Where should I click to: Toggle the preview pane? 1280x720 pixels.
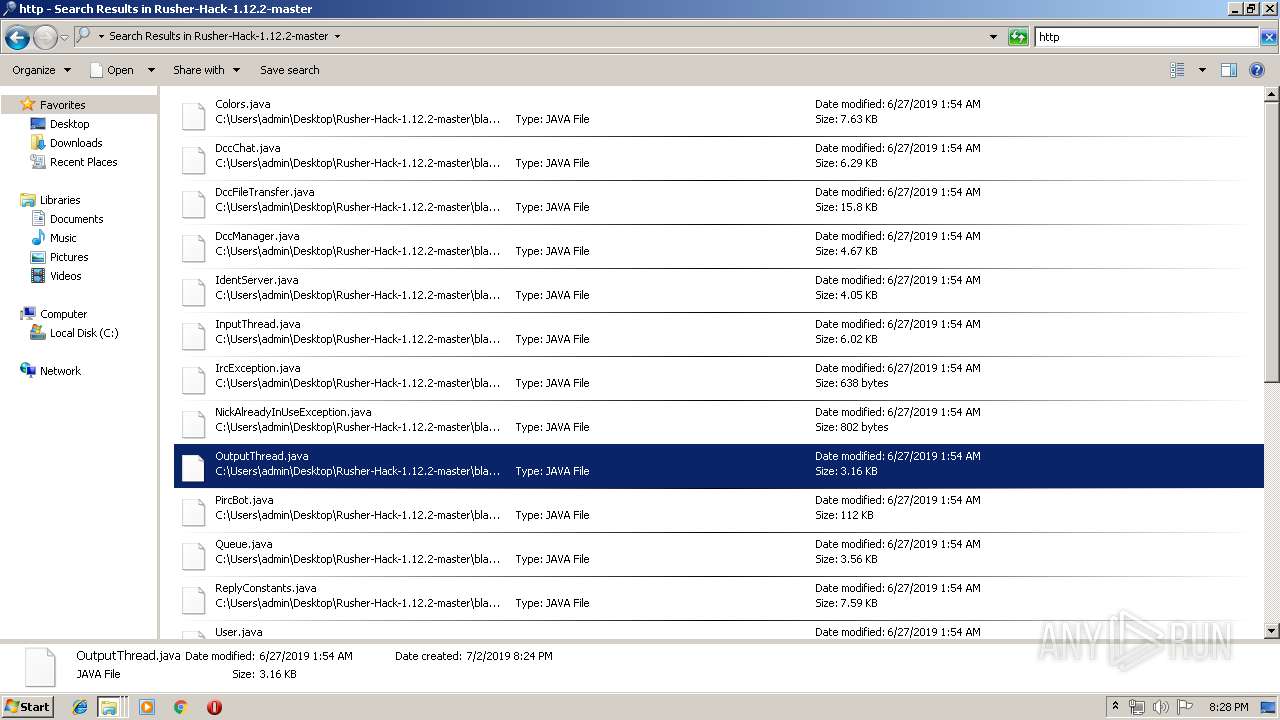1229,70
